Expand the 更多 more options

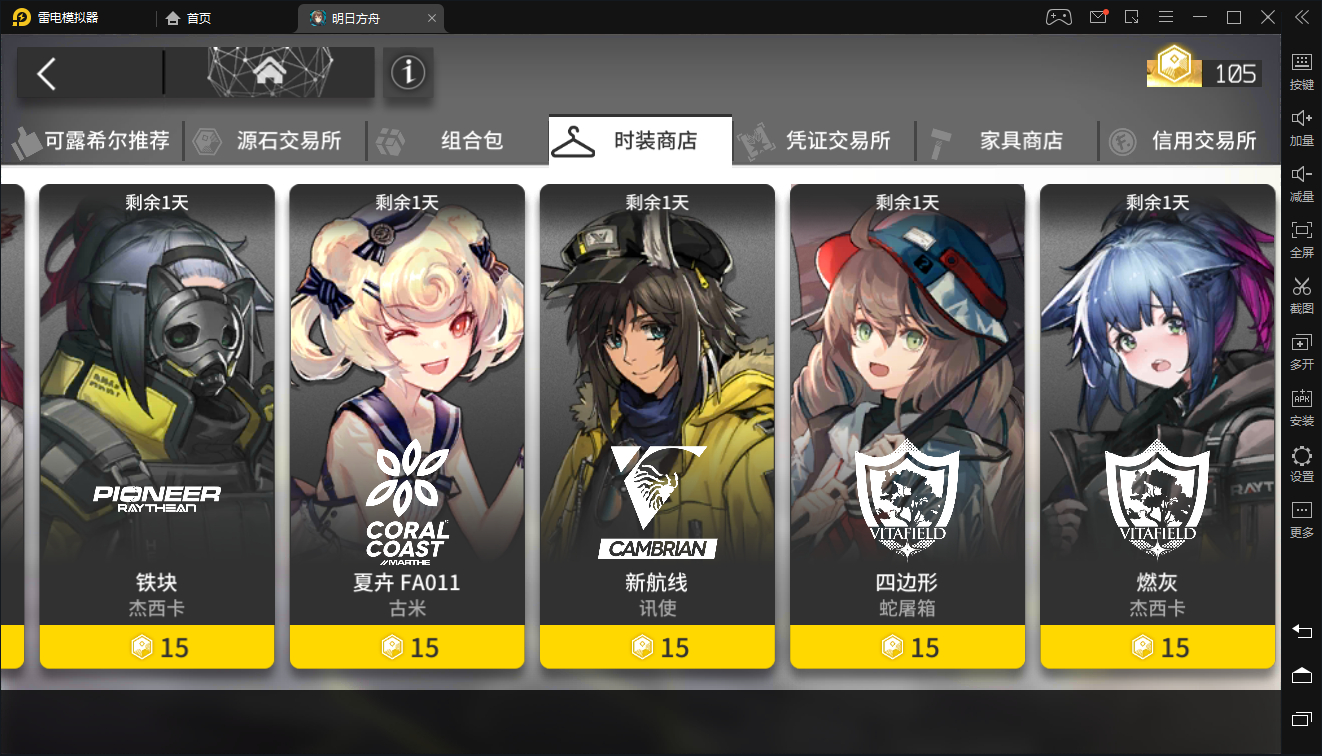click(1301, 519)
